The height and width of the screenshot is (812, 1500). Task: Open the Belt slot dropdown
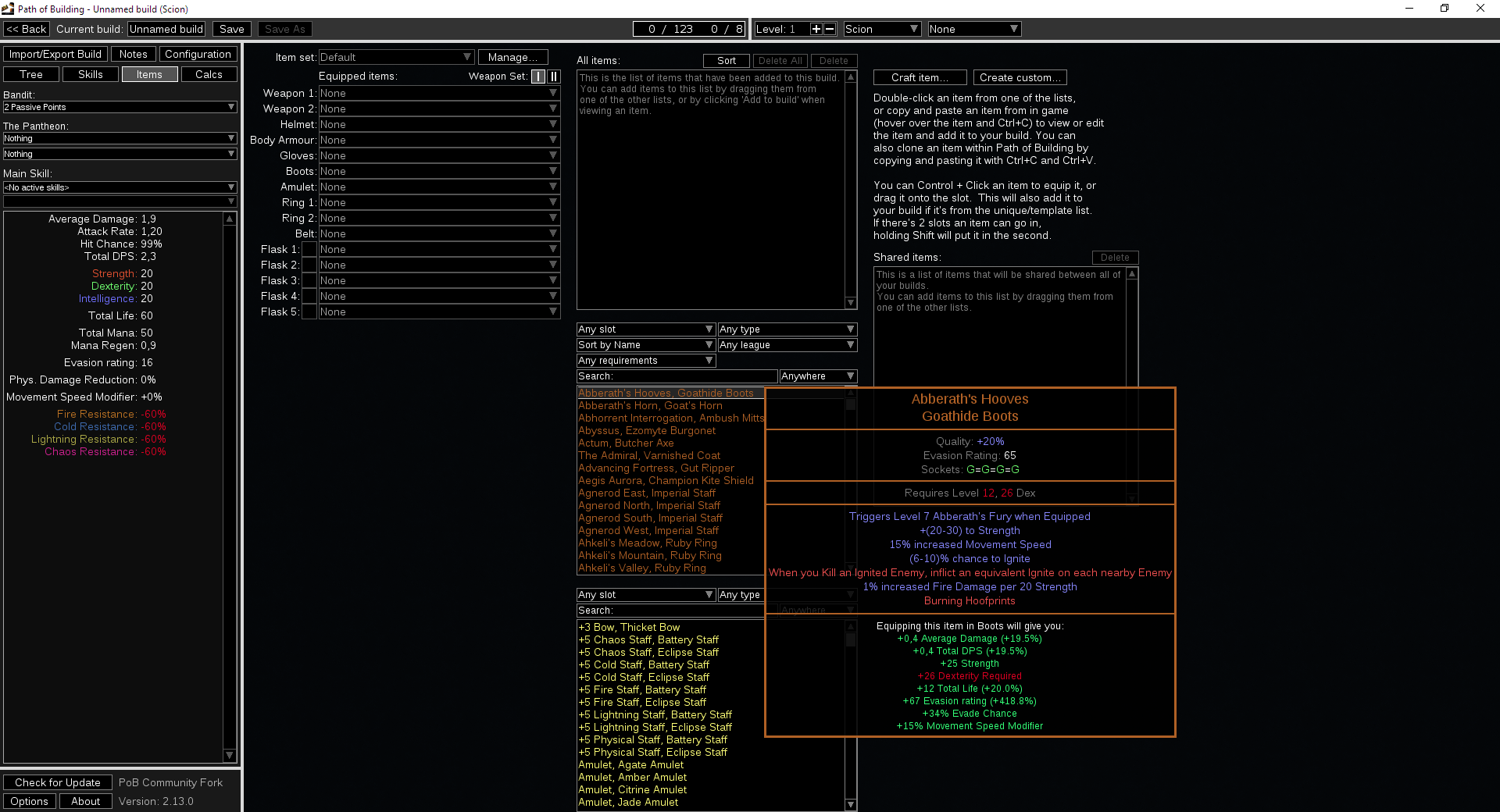coord(439,233)
